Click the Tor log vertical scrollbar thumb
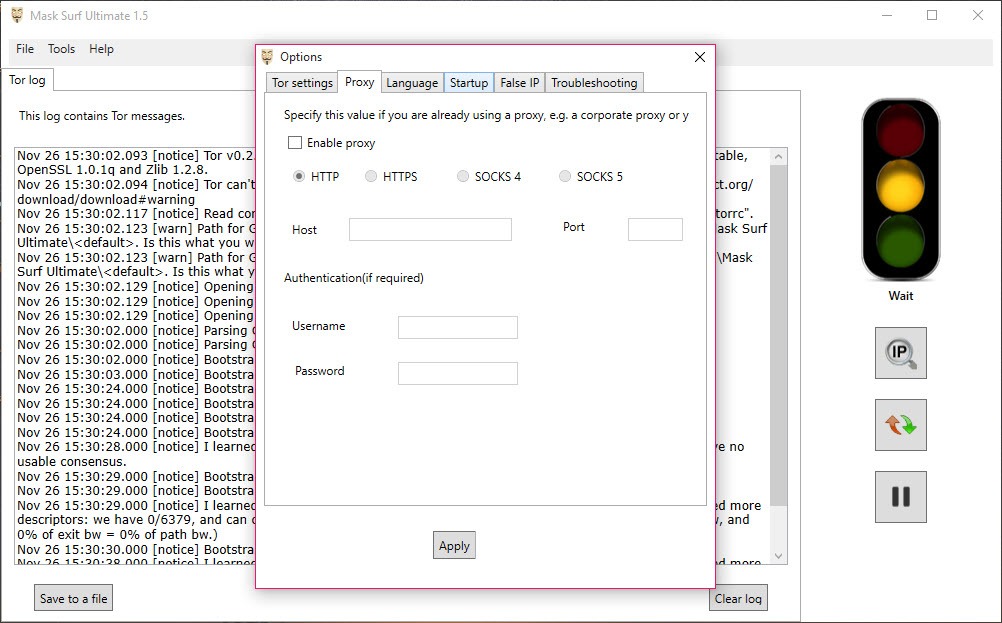The image size is (1002, 623). coord(778,335)
